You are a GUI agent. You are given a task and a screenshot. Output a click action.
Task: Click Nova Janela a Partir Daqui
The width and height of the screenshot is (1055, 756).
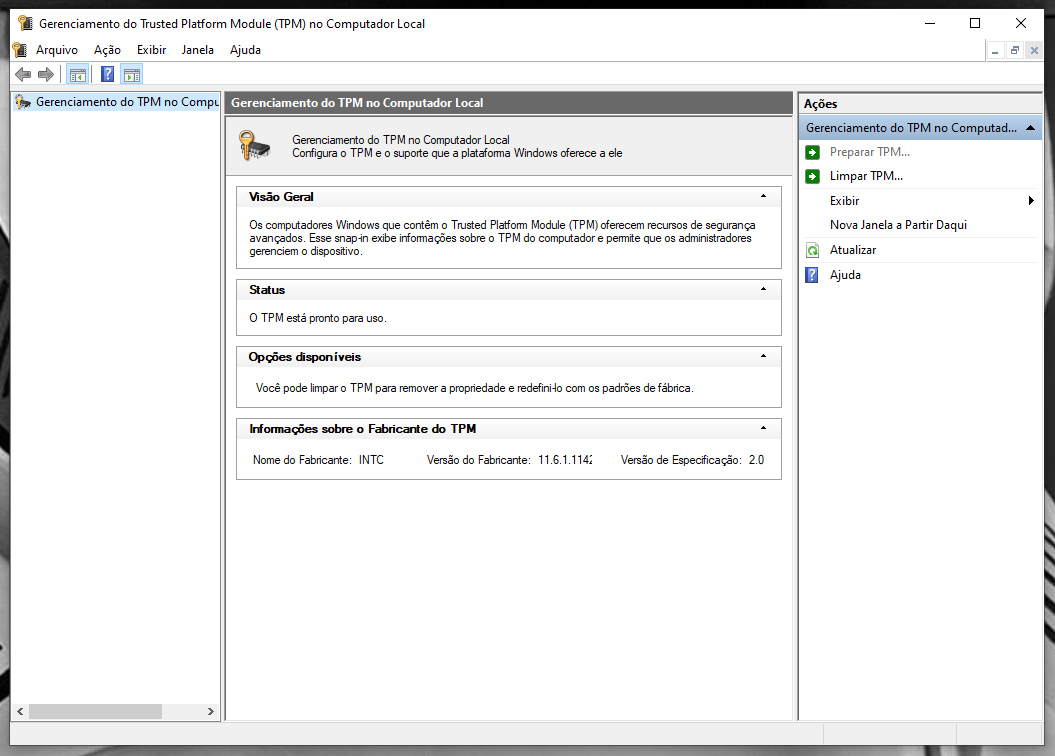(898, 225)
